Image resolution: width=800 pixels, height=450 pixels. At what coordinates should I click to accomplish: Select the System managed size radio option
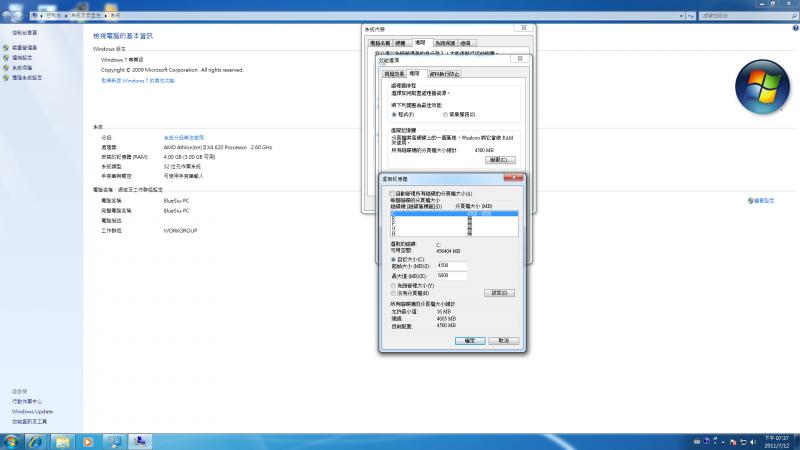click(393, 285)
